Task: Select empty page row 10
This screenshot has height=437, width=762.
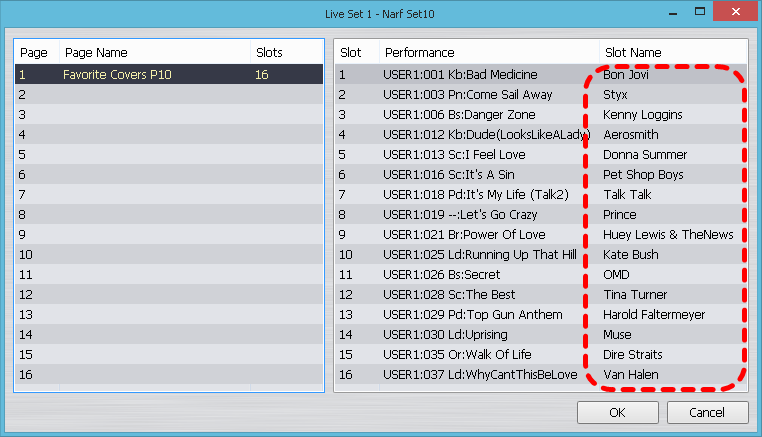Action: 169,254
